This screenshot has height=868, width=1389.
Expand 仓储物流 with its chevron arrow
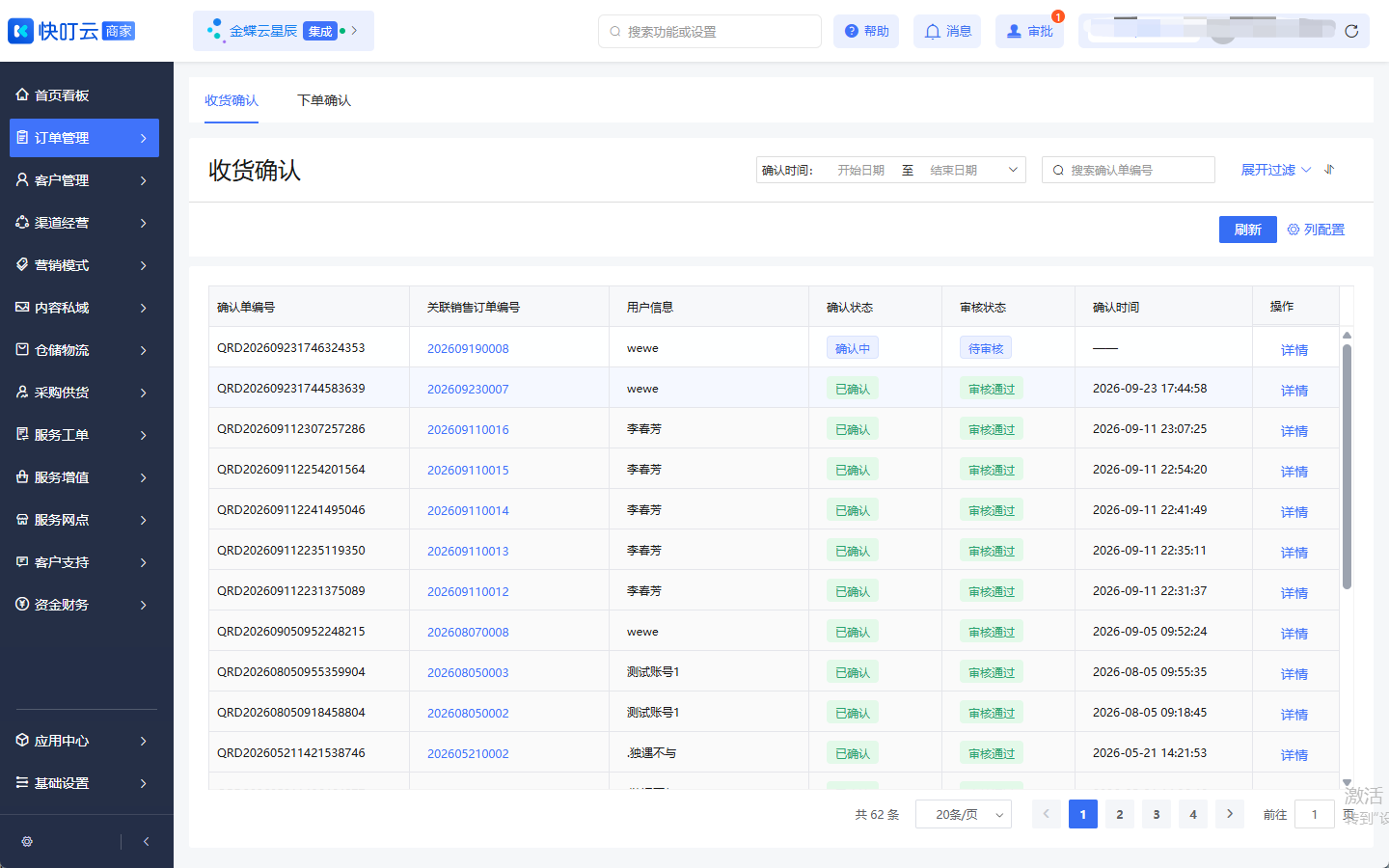pyautogui.click(x=144, y=350)
